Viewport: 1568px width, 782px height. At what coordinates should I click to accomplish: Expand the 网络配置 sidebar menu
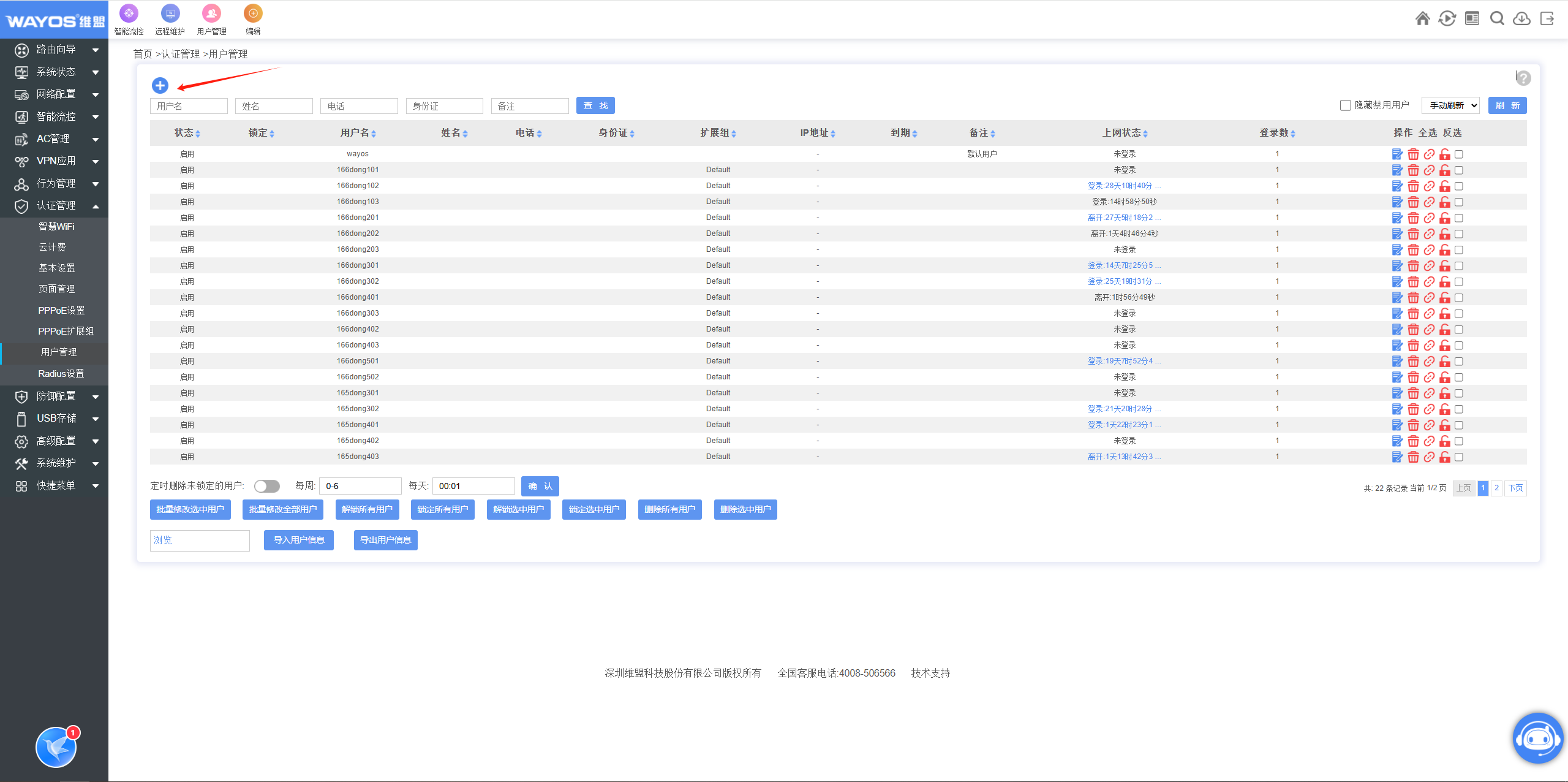[55, 94]
